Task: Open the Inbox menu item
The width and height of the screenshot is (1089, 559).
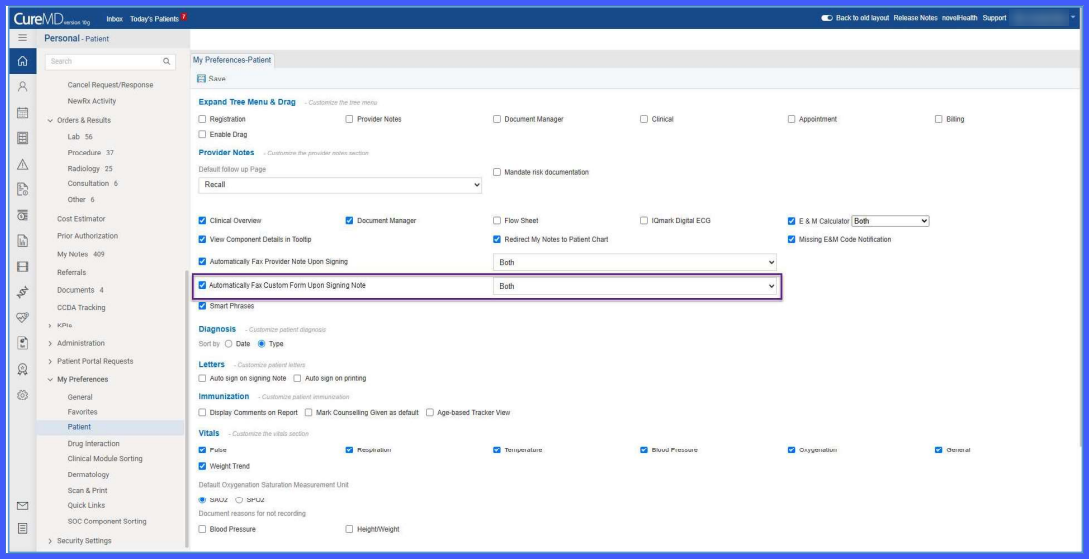Action: 115,19
